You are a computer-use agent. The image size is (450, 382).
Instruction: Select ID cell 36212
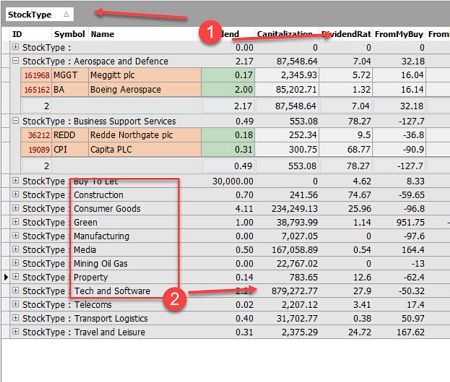coord(36,135)
